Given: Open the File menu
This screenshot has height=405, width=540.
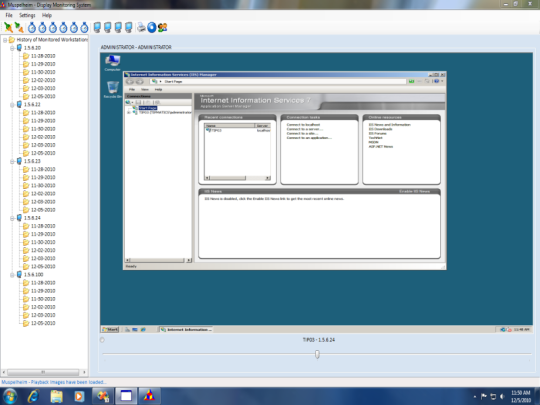Looking at the screenshot, I should click(x=9, y=15).
